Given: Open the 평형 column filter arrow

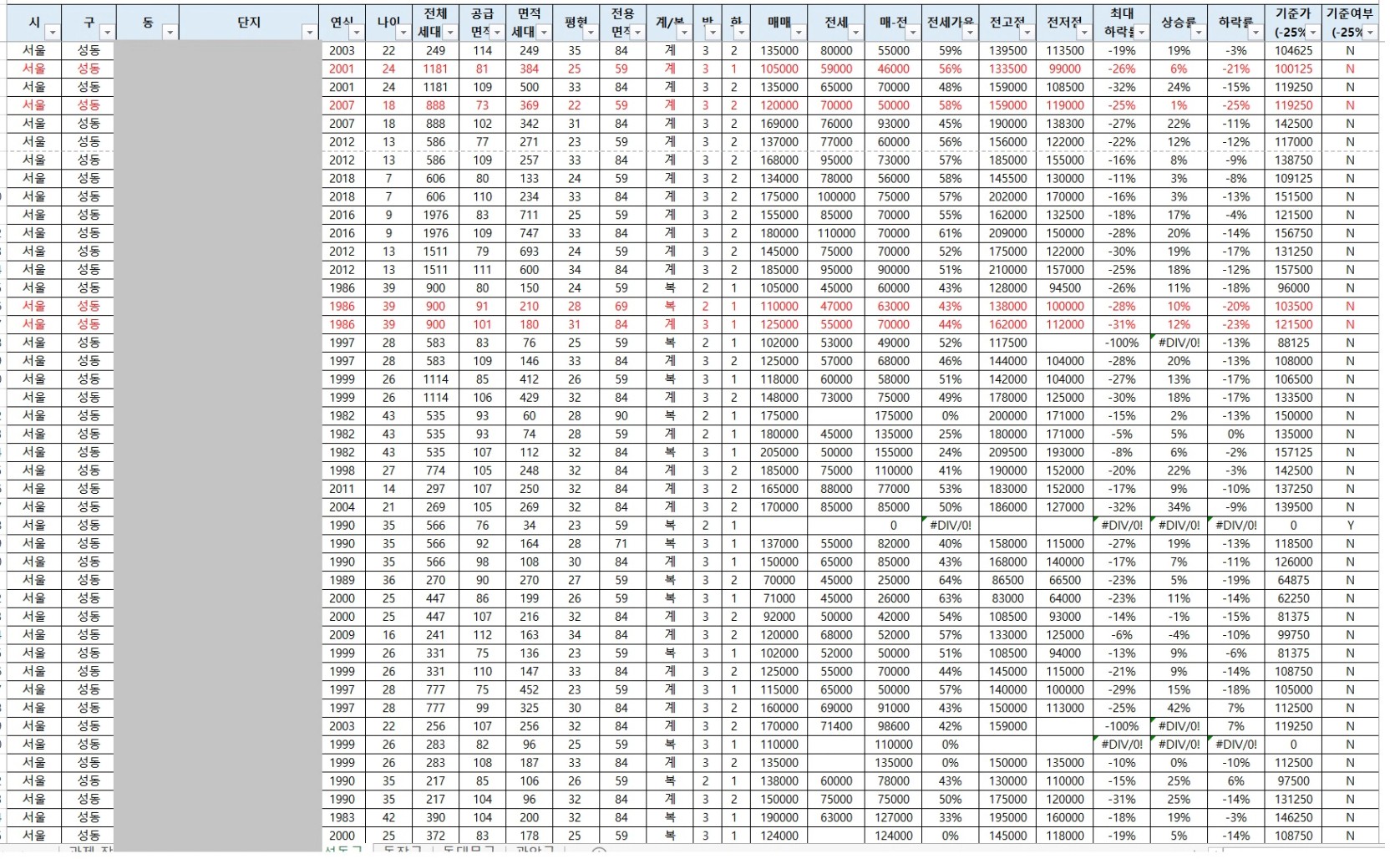Looking at the screenshot, I should click(591, 33).
